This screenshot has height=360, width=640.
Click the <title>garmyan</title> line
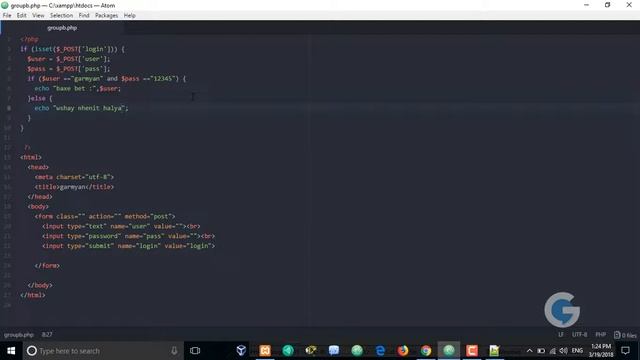point(74,187)
